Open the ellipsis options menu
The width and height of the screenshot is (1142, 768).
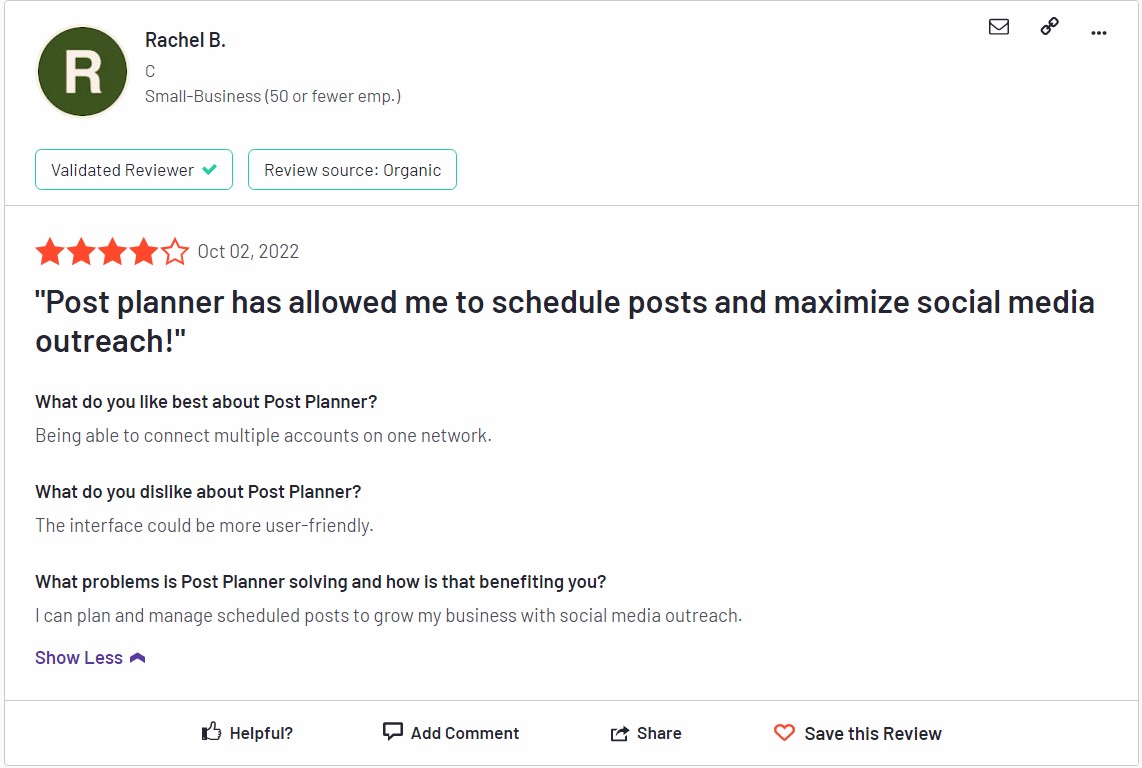[x=1098, y=32]
